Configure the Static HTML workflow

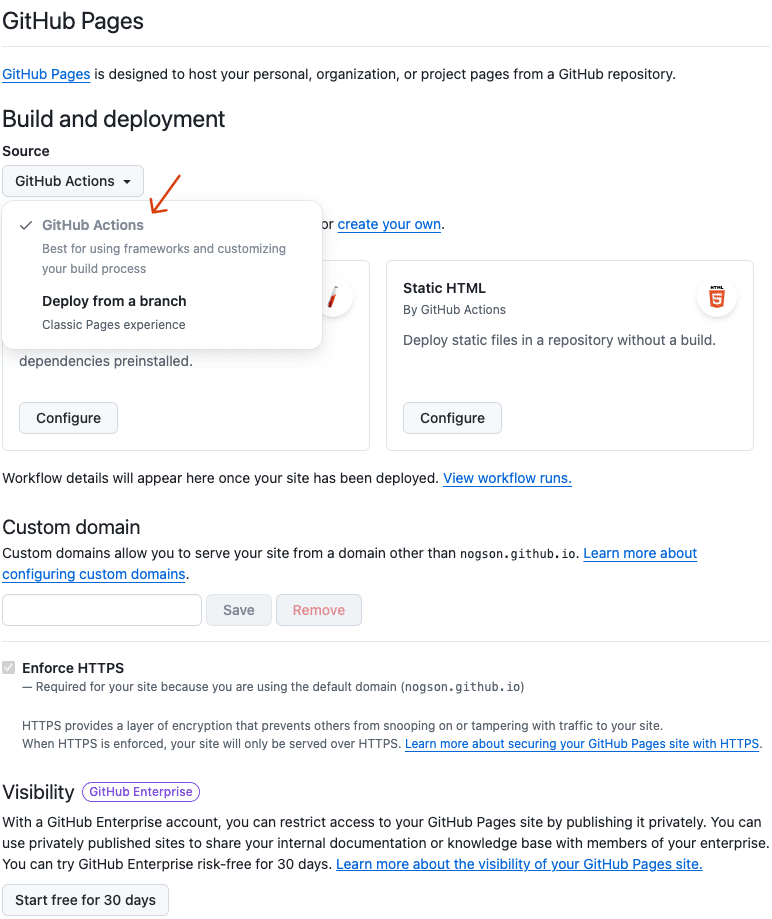452,418
